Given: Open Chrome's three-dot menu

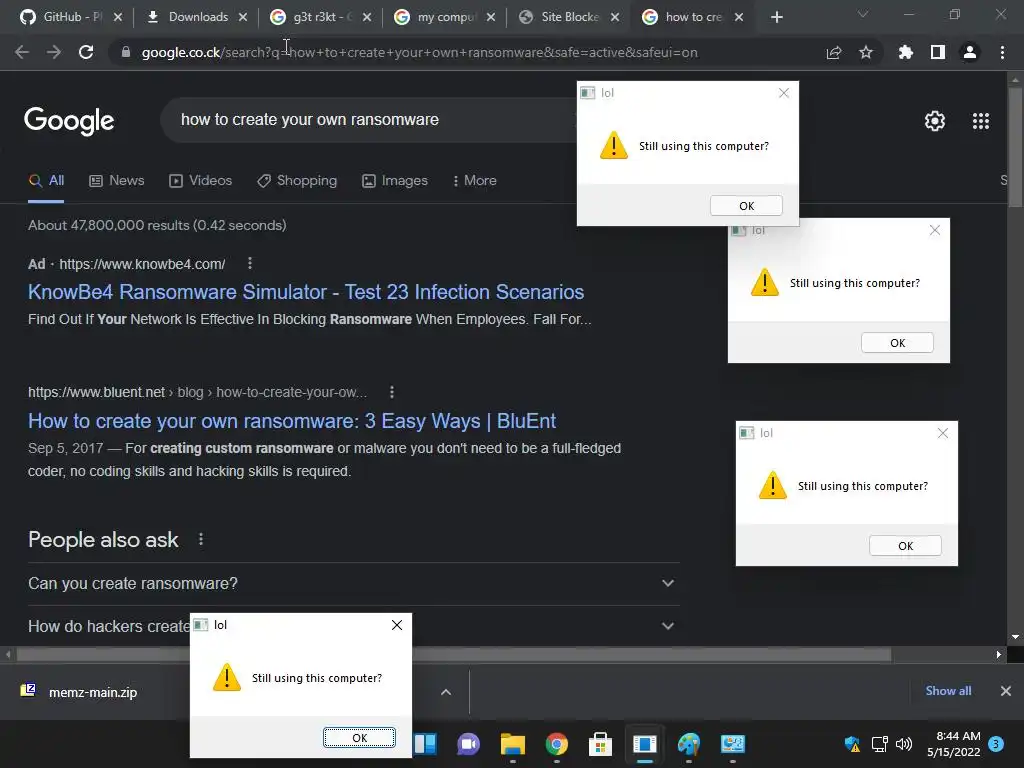Looking at the screenshot, I should click(x=1002, y=52).
